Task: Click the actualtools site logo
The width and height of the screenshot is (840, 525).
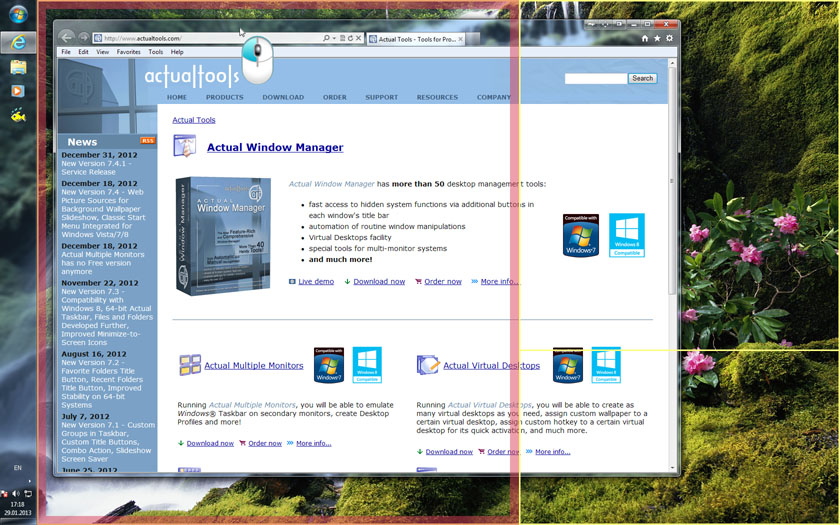Action: coord(192,76)
